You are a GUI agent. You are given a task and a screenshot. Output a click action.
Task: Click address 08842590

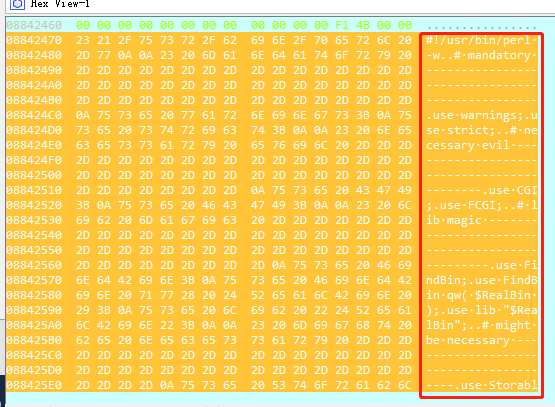point(34,310)
